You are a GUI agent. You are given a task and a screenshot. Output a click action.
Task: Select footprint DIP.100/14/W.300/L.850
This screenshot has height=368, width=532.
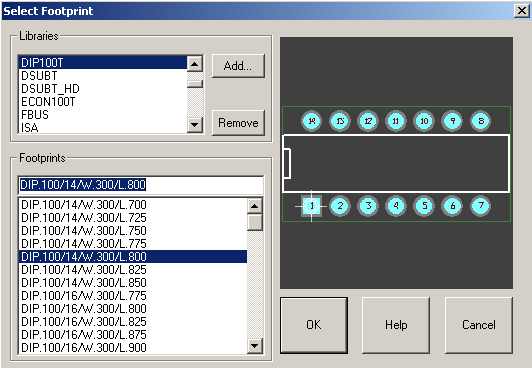(133, 283)
